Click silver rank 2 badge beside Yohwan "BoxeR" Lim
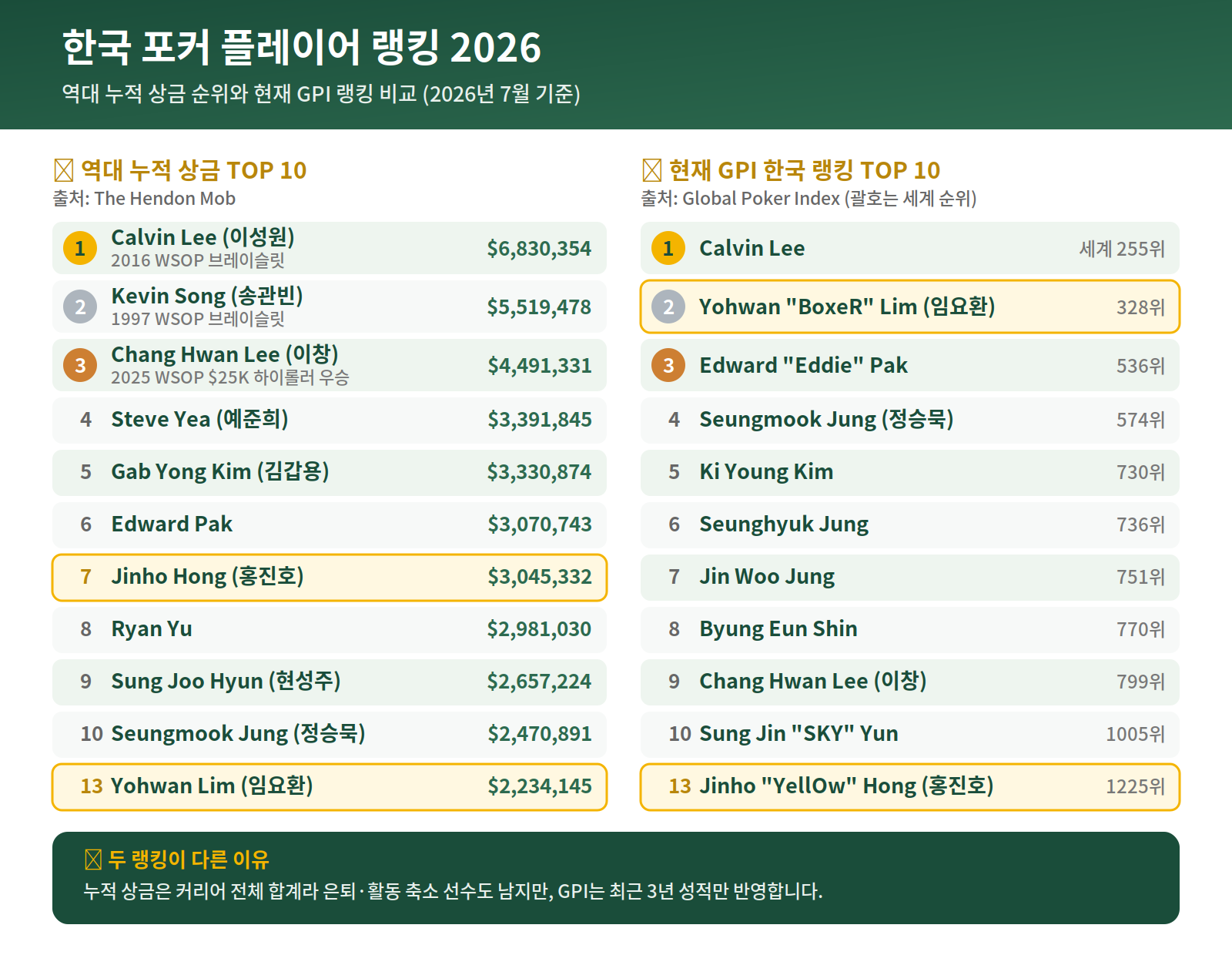 point(668,307)
